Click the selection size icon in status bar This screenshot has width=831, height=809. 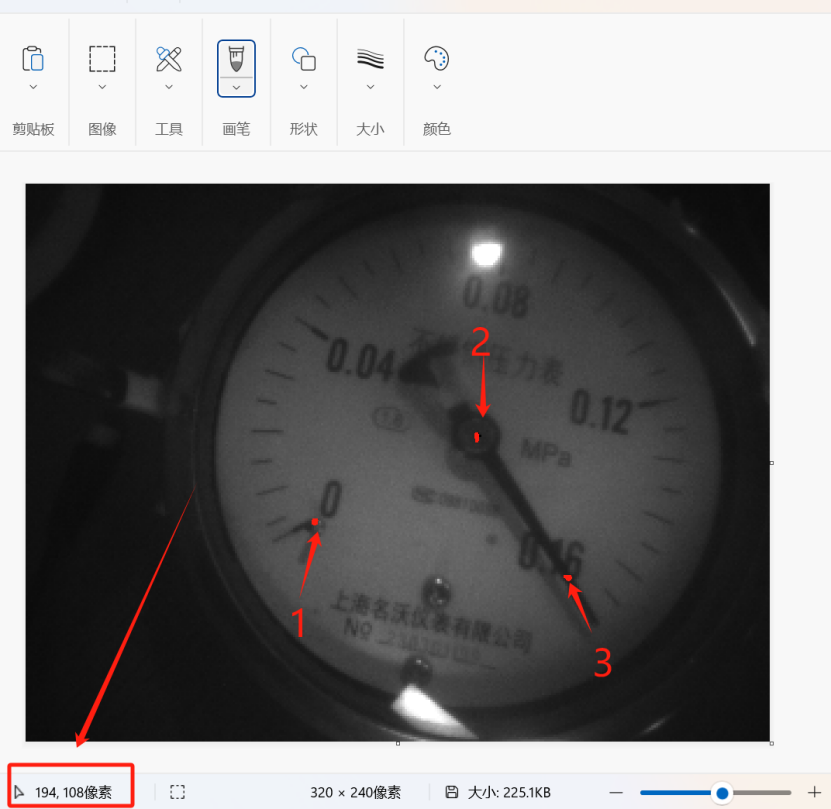[x=178, y=792]
